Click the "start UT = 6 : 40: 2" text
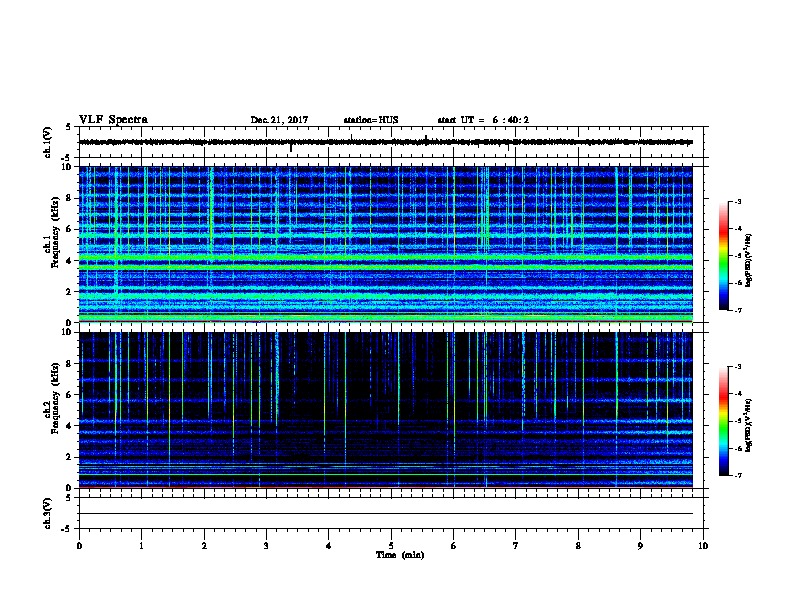Image resolution: width=792 pixels, height=612 pixels. click(x=483, y=120)
